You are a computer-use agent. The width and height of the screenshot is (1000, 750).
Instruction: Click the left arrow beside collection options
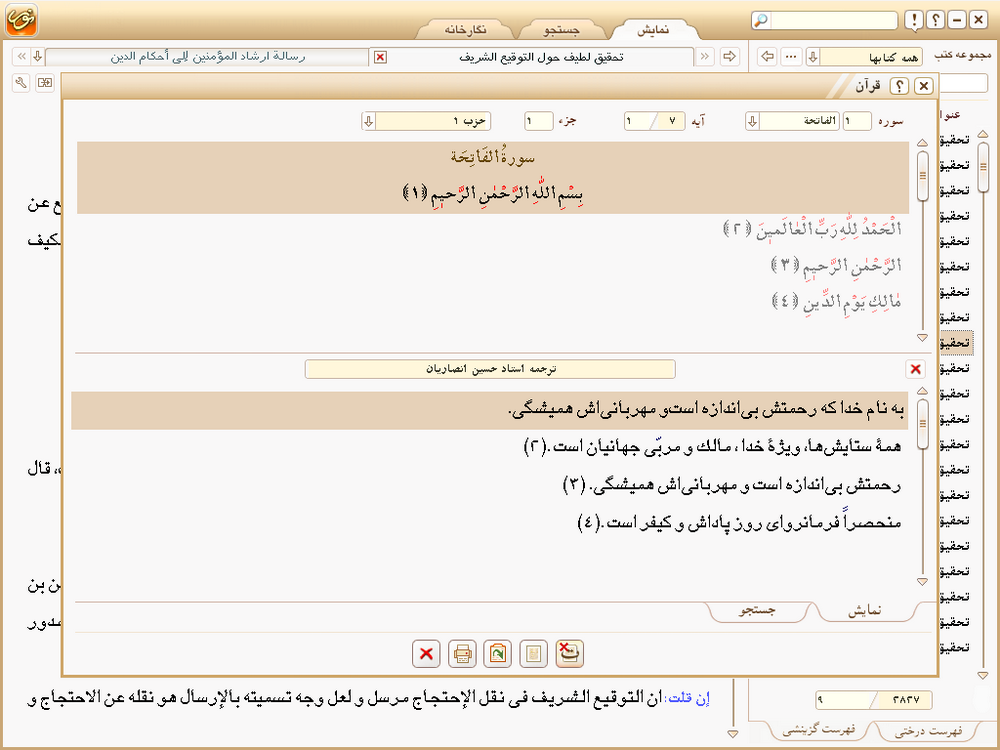point(768,57)
